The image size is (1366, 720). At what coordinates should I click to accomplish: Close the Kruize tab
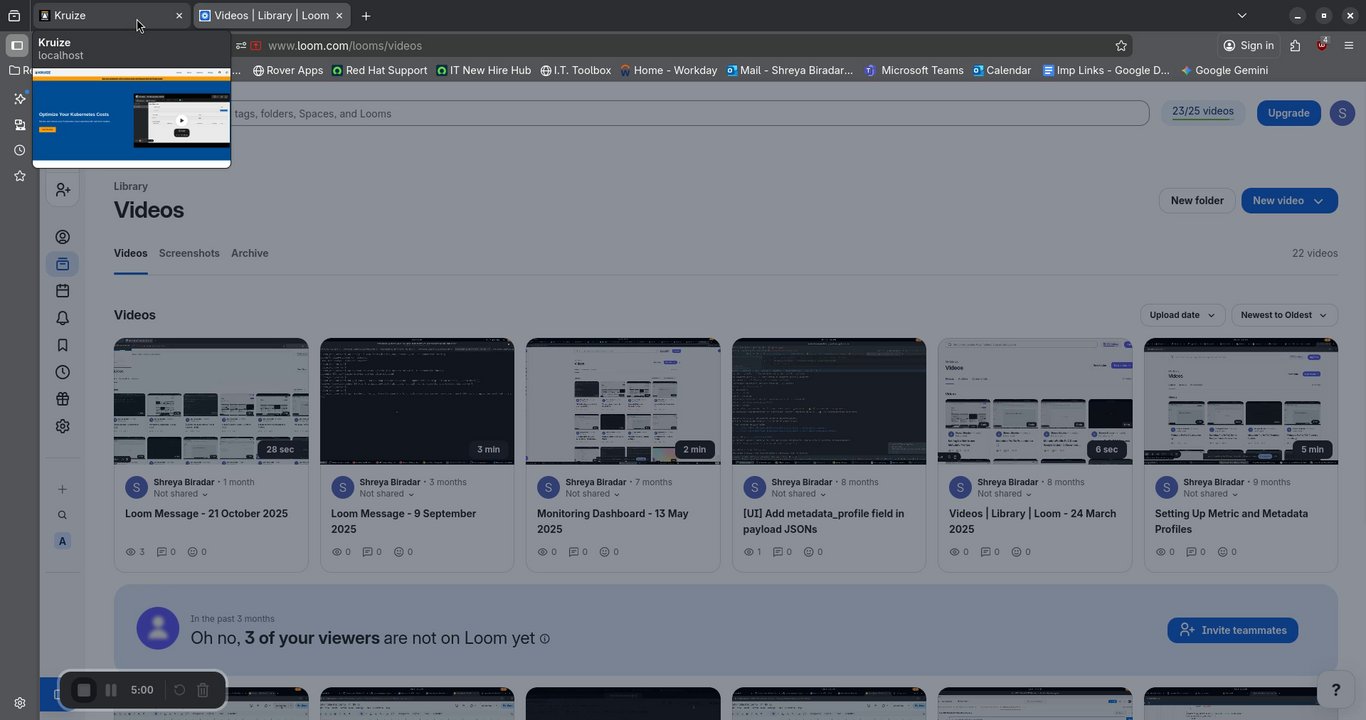179,15
